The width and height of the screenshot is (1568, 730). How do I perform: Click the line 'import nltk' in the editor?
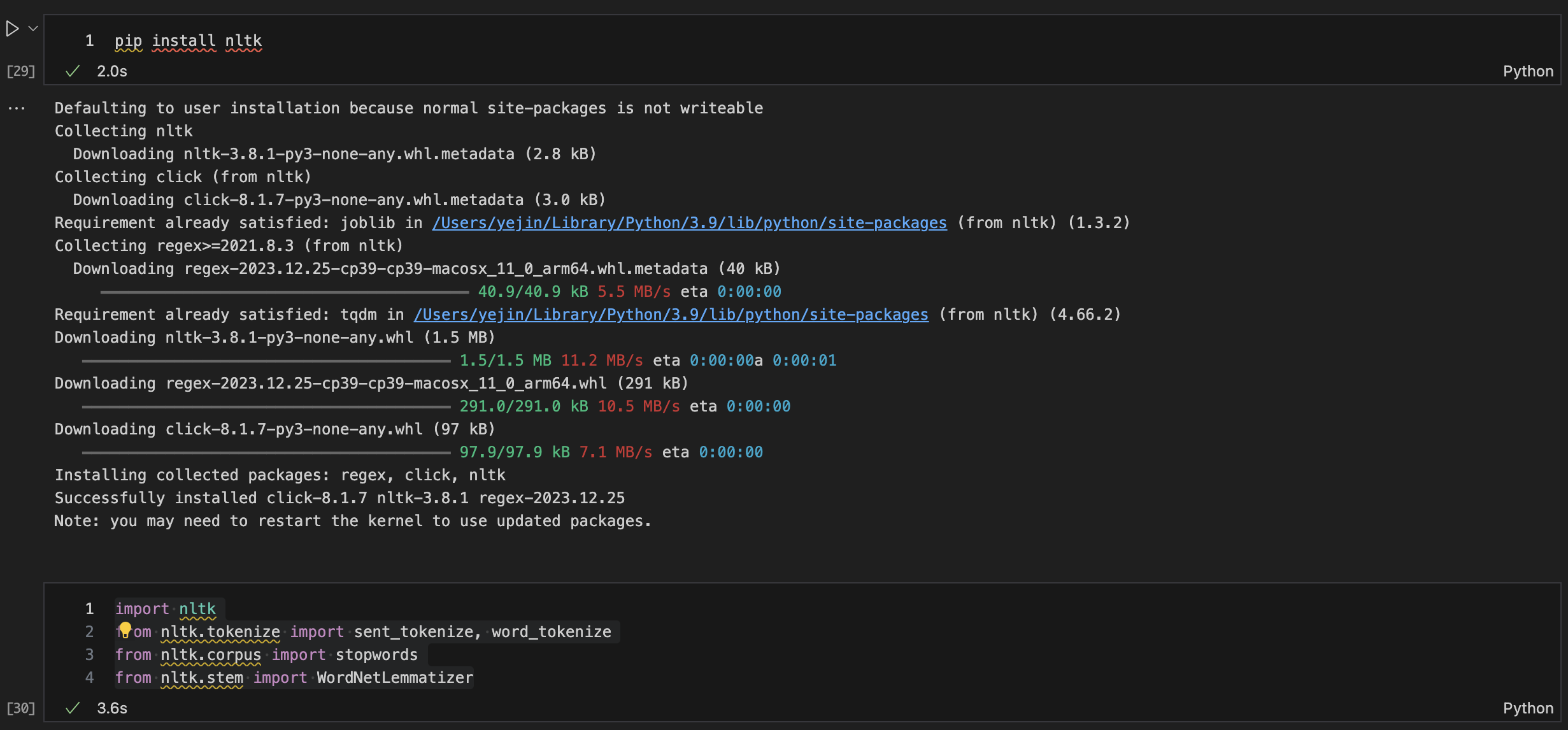pyautogui.click(x=166, y=609)
